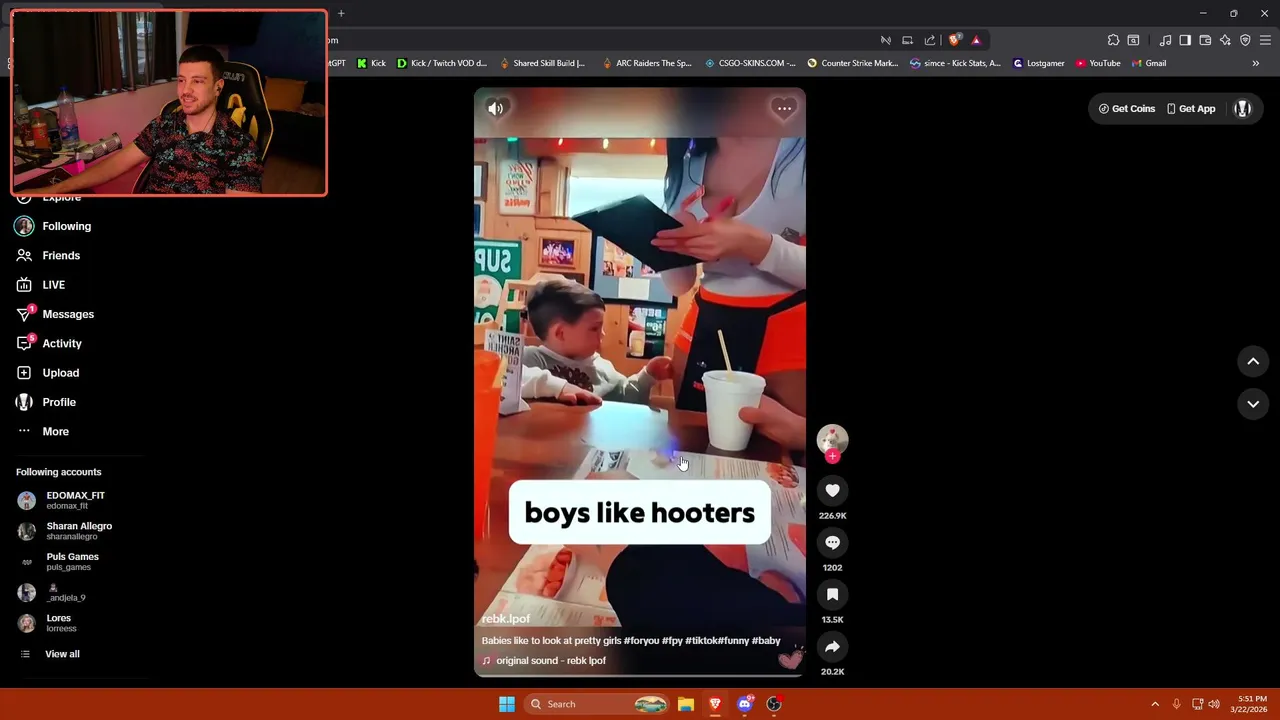Open the browser extensions puzzle icon

1113,40
